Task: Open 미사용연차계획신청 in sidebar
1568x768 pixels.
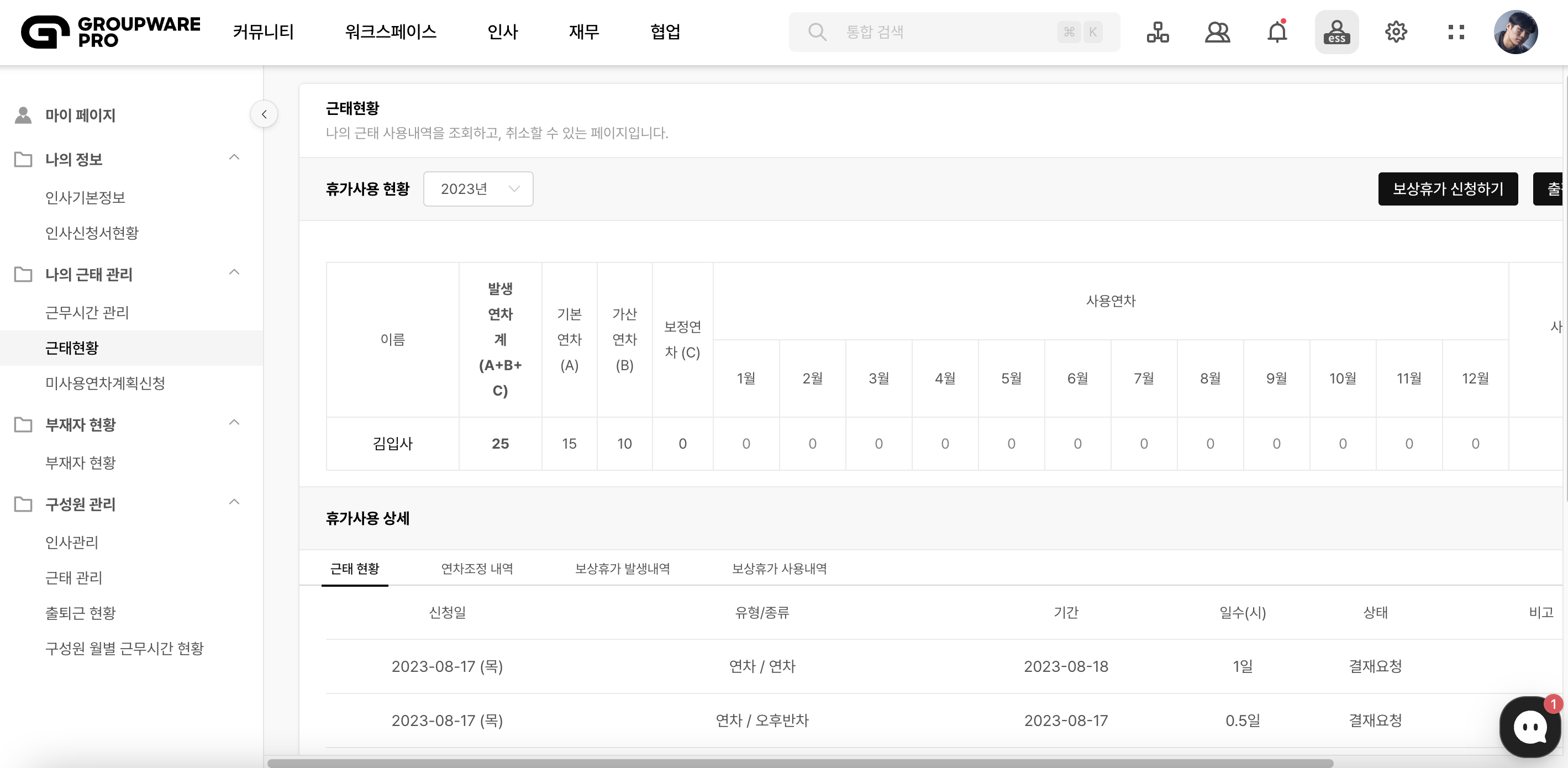Action: 106,383
